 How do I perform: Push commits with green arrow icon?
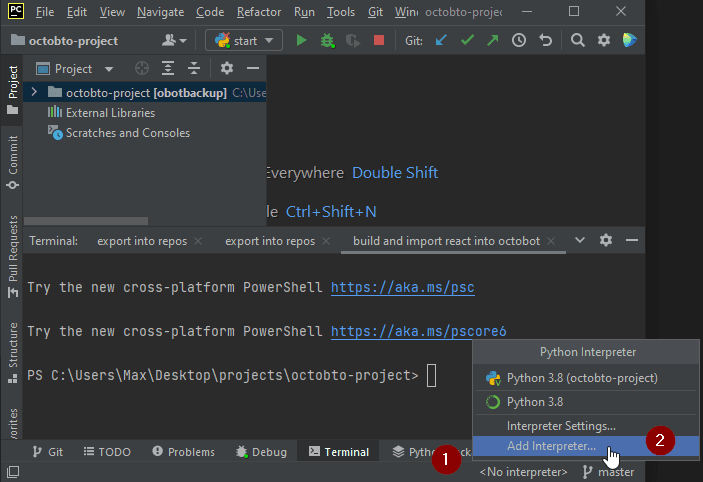493,41
